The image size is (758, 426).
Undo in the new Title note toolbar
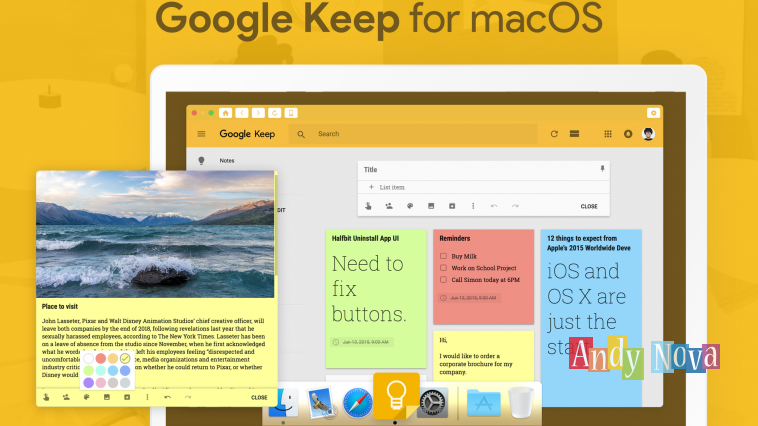point(494,206)
